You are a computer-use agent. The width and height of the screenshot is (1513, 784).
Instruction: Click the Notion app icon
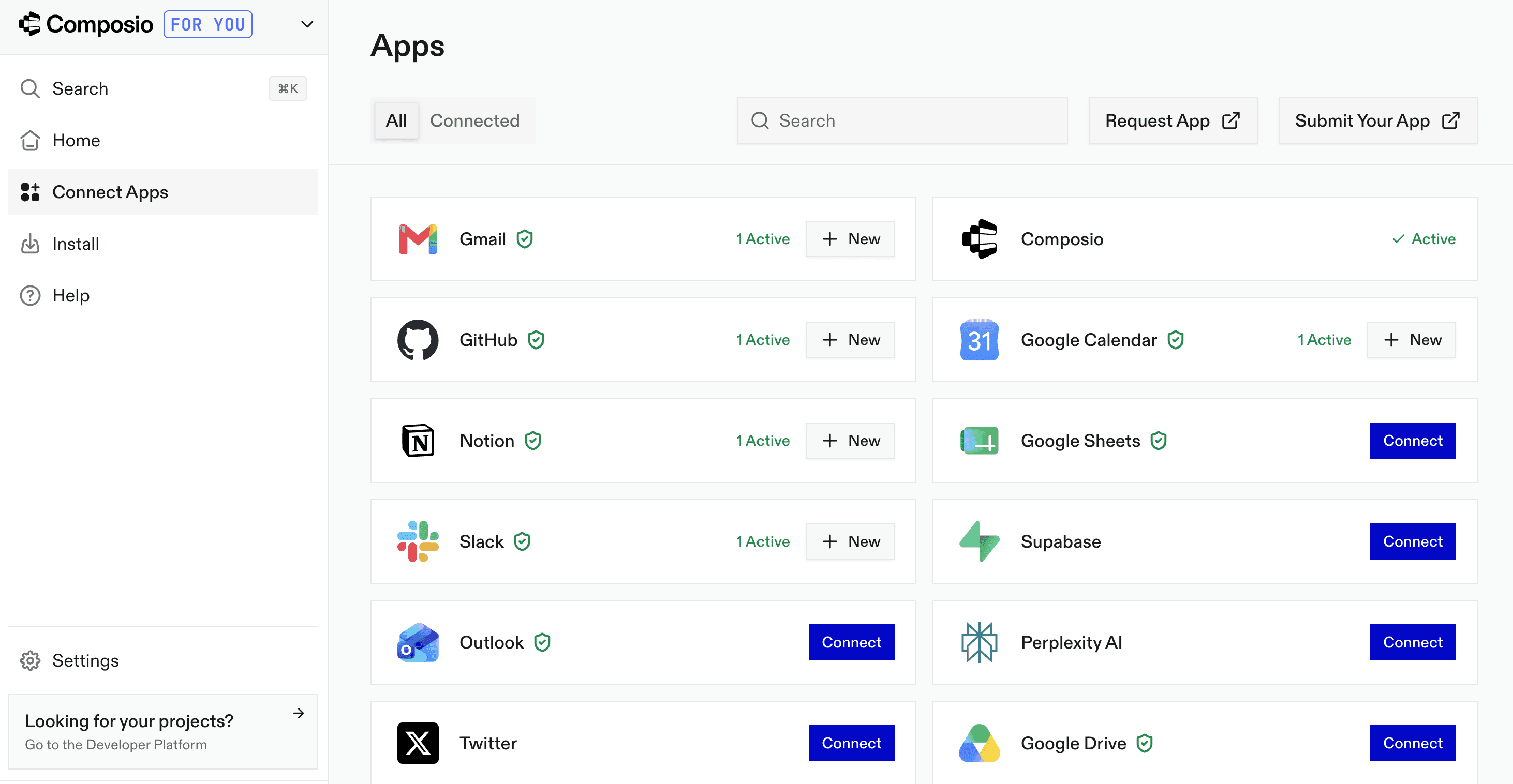point(418,441)
